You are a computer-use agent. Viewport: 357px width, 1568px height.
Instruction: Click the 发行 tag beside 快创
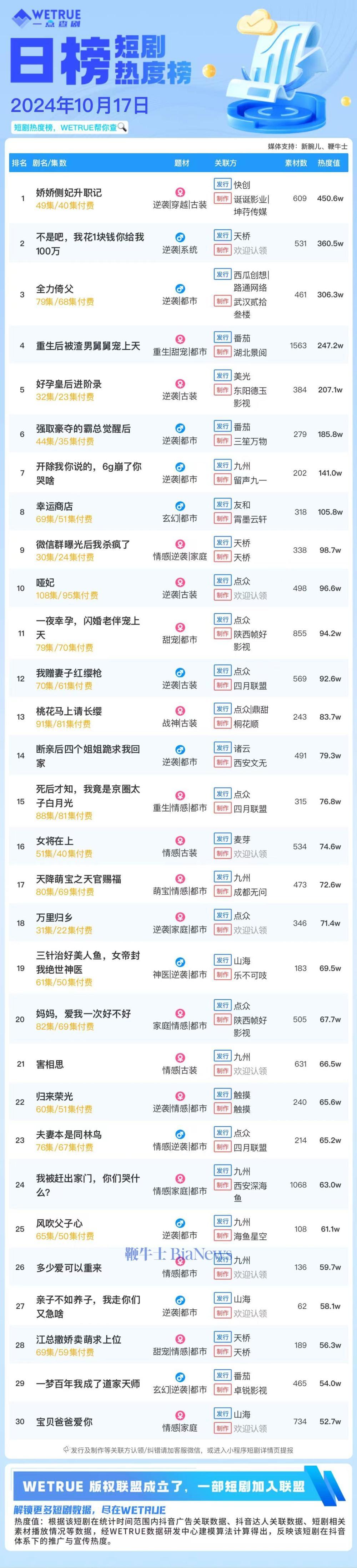coord(222,184)
